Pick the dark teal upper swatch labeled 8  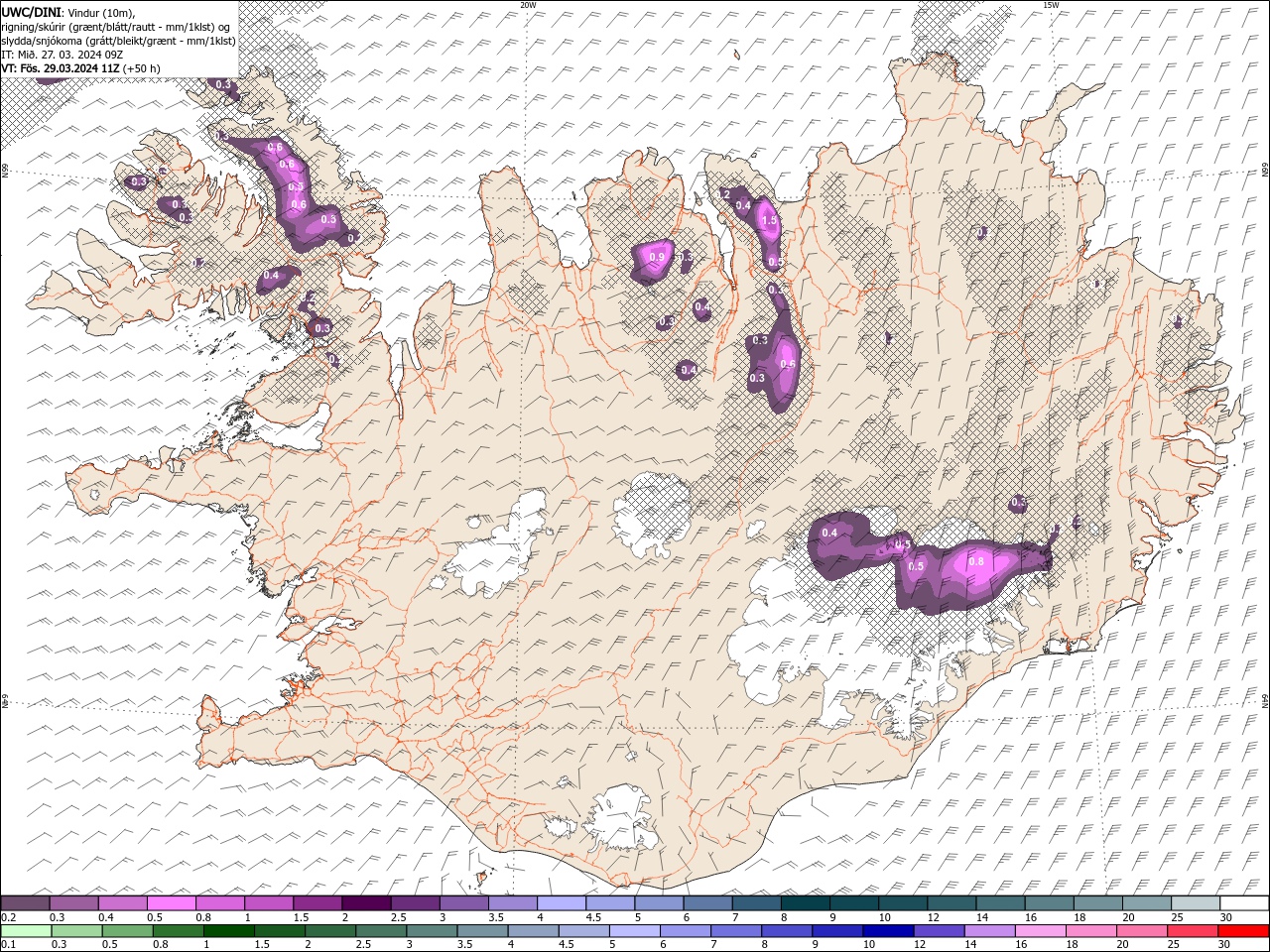pos(804,903)
